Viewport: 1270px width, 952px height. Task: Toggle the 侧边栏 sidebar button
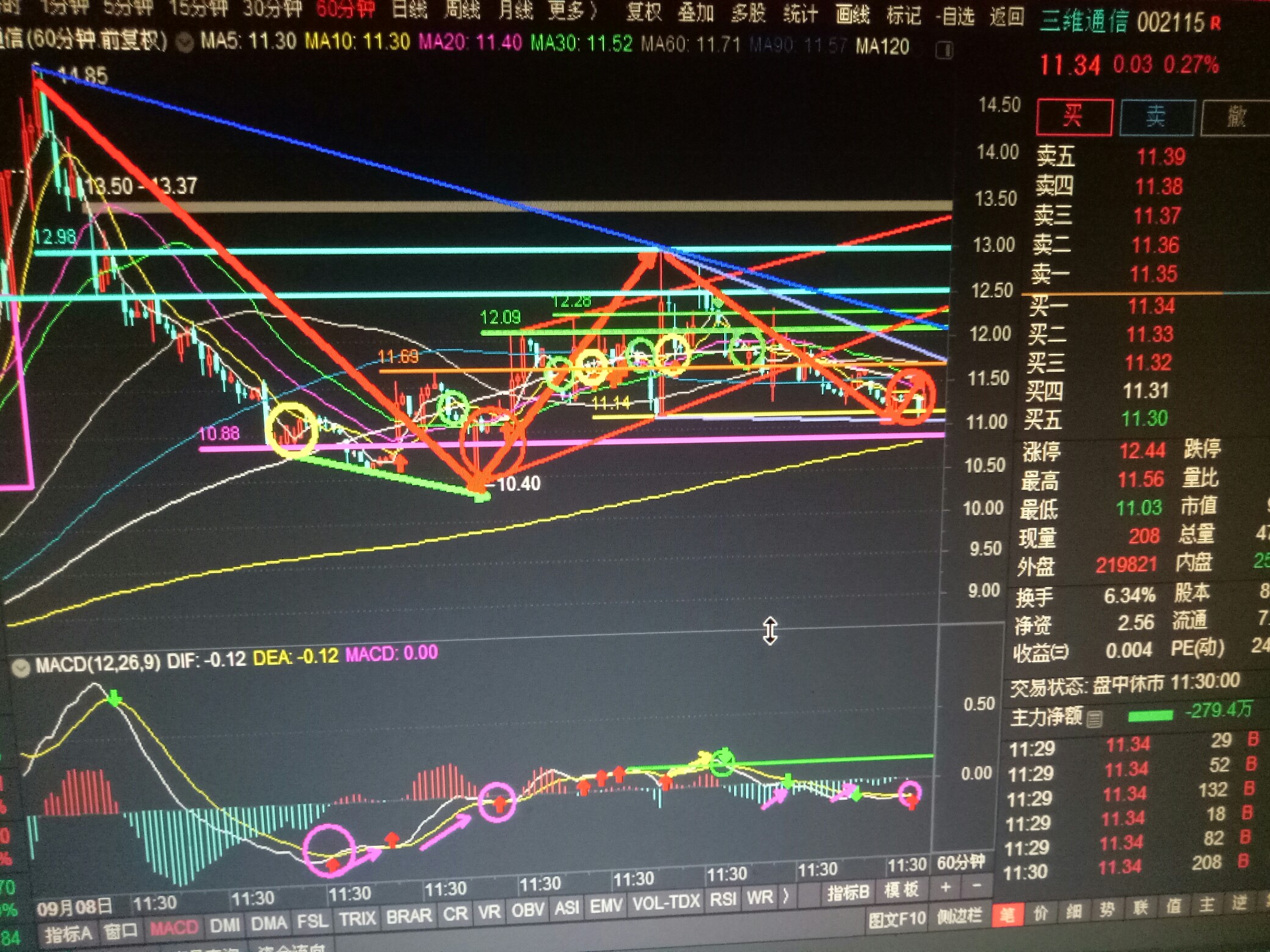[959, 916]
